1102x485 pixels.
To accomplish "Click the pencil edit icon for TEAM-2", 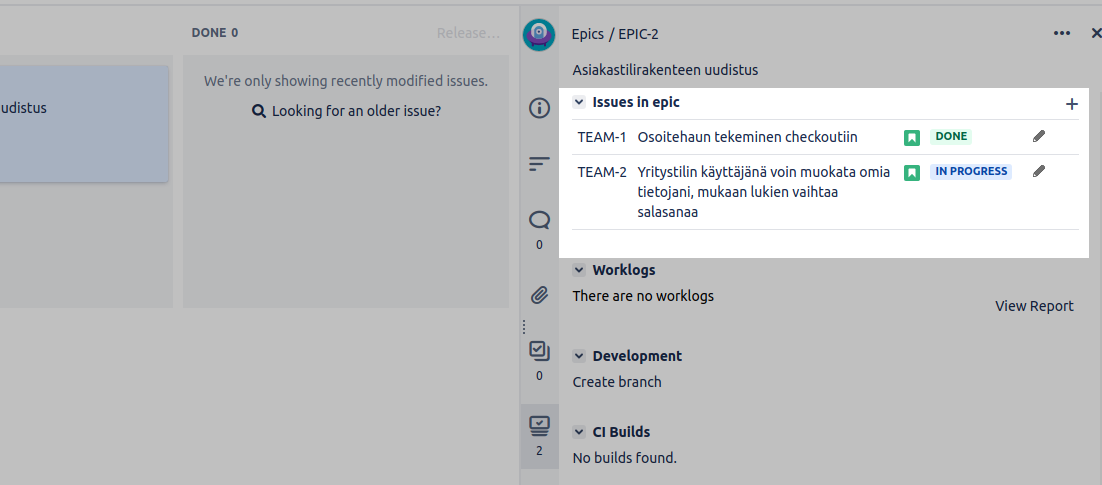I will [x=1039, y=171].
